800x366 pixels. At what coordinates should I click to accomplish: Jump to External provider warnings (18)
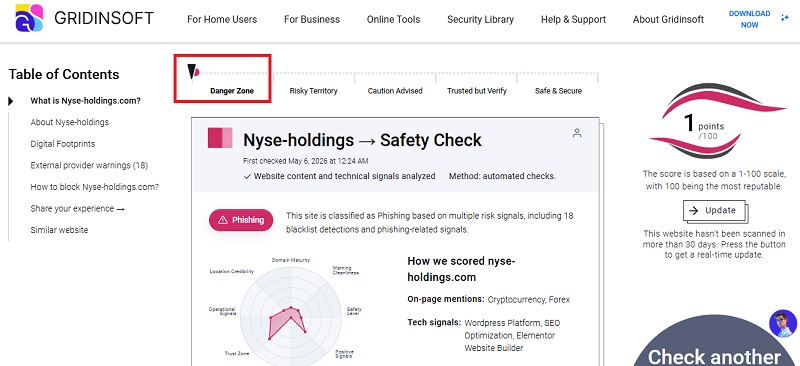pos(89,165)
